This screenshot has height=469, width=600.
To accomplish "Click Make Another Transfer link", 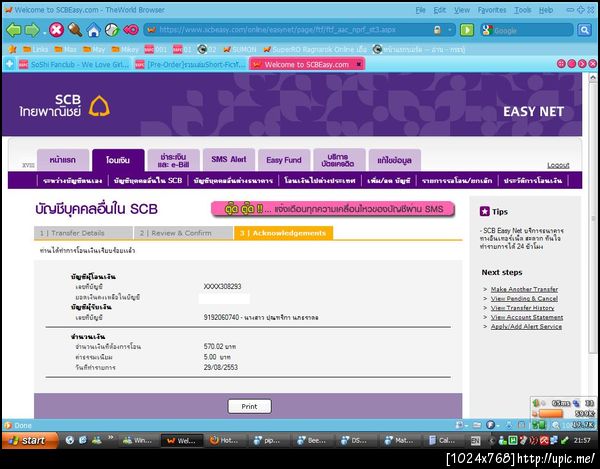I will pos(524,289).
